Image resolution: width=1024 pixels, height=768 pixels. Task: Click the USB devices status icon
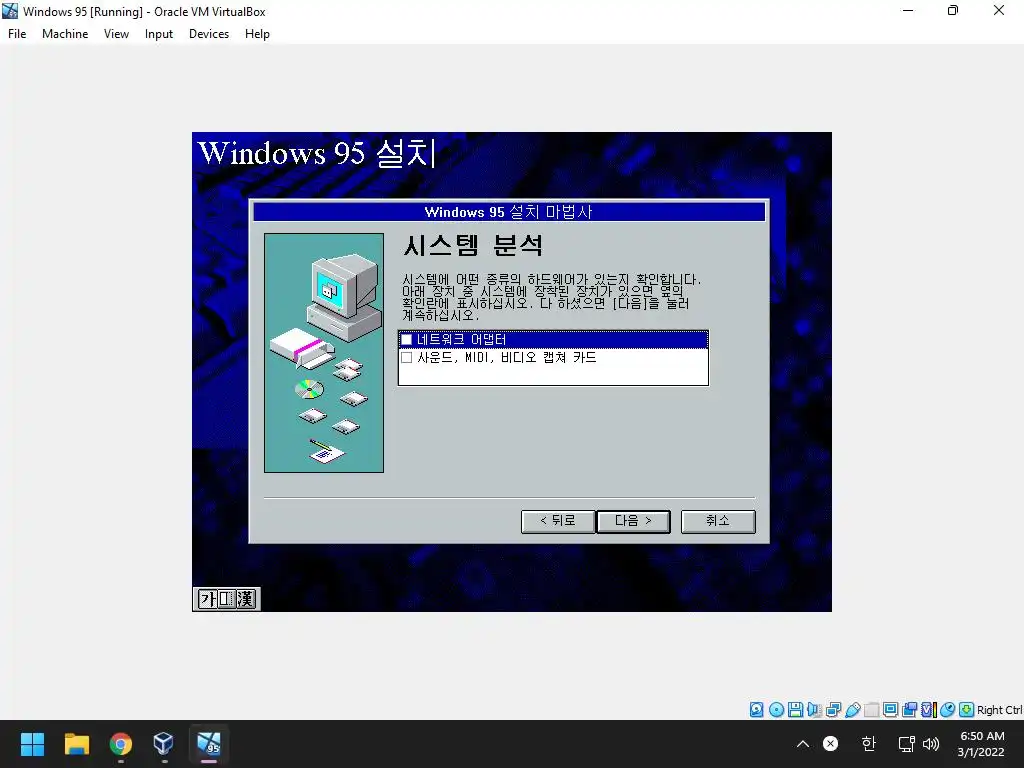tap(852, 710)
